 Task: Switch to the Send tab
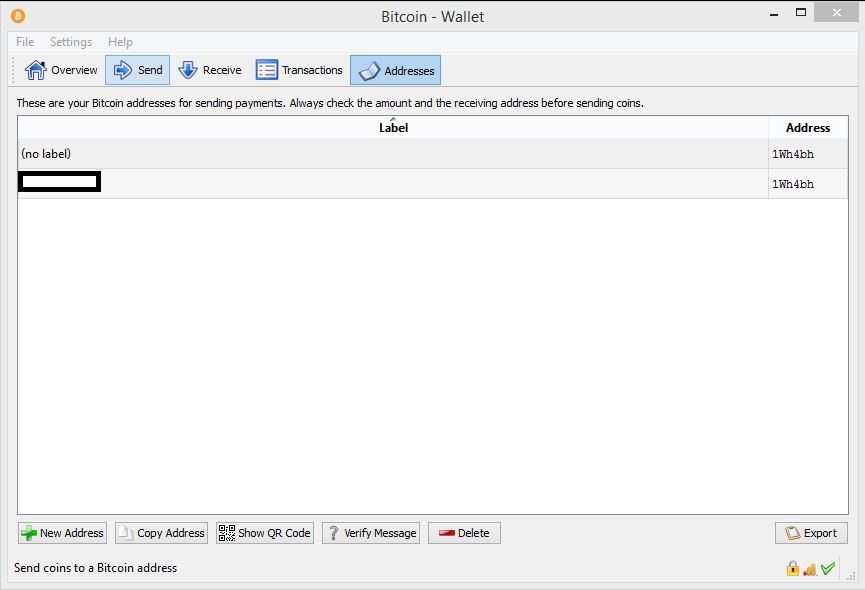tap(137, 70)
